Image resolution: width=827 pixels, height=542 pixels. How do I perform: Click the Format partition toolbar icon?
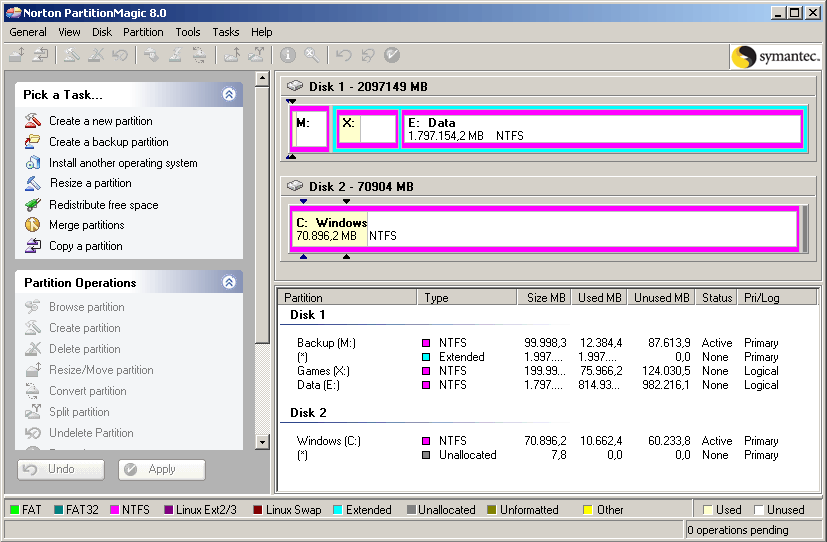[x=176, y=55]
